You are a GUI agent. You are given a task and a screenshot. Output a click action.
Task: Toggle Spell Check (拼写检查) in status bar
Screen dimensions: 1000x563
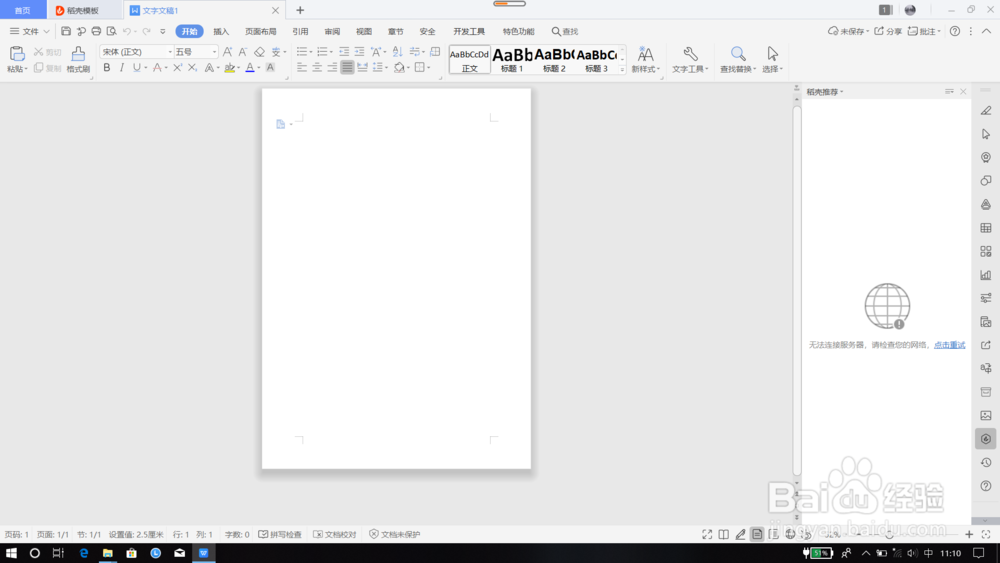pos(280,534)
